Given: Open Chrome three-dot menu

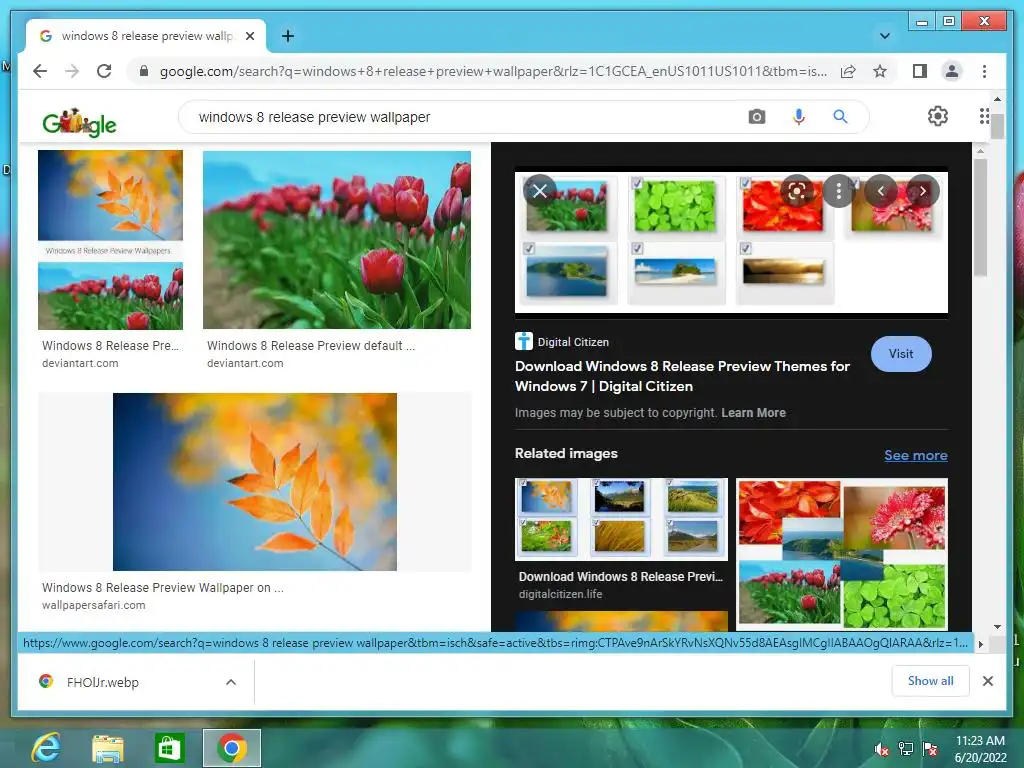Looking at the screenshot, I should [984, 71].
